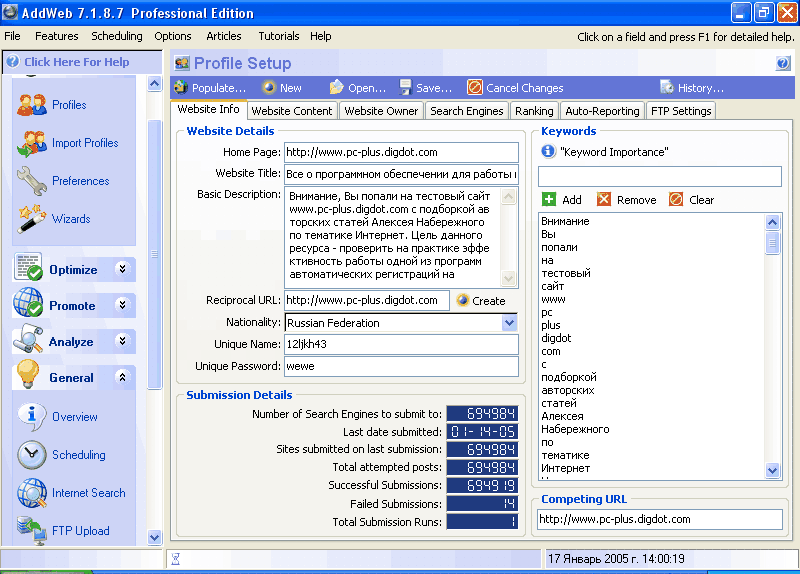This screenshot has height=574, width=800.
Task: Switch to the Search Engines tab
Action: [466, 111]
